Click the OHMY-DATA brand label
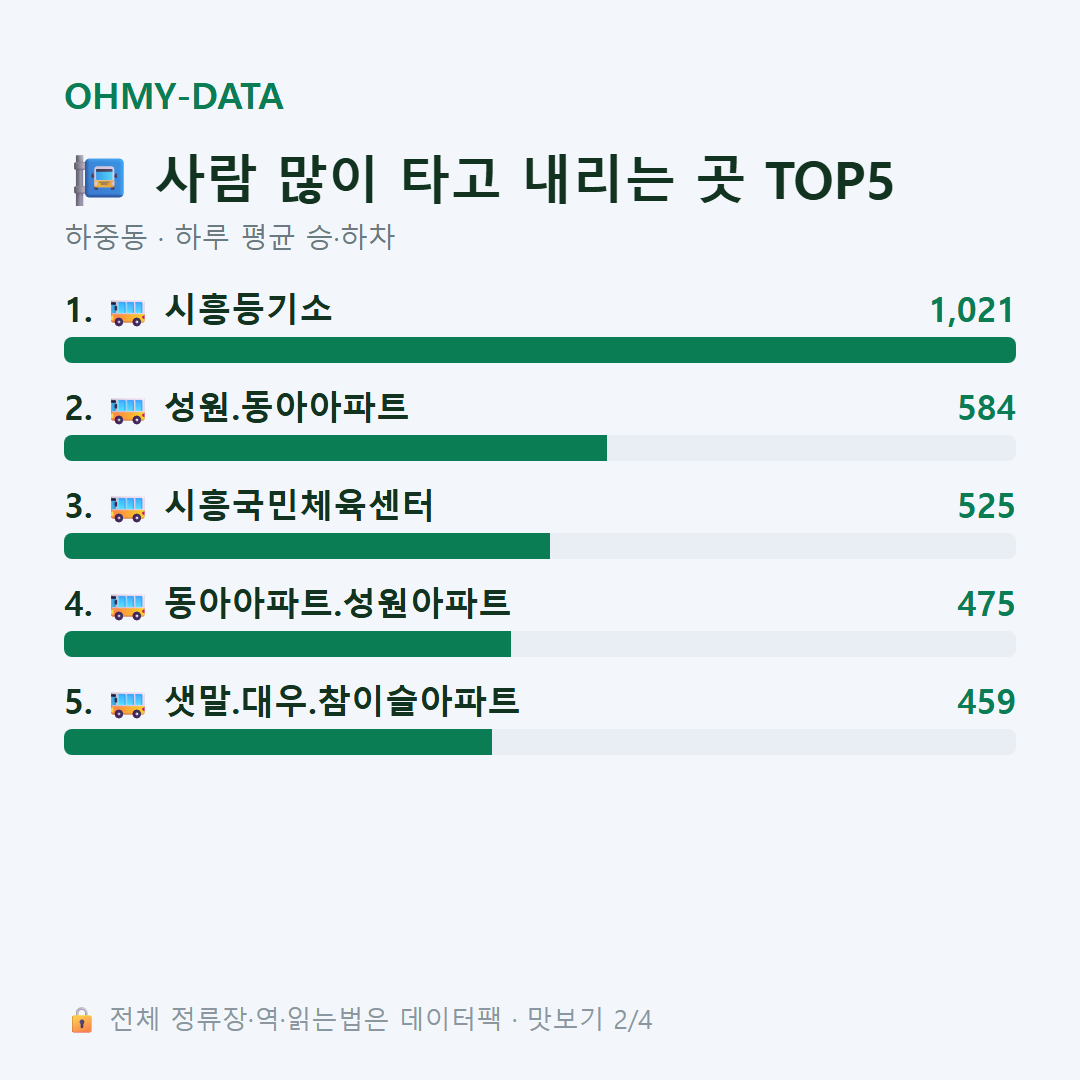This screenshot has height=1080, width=1080. 174,96
